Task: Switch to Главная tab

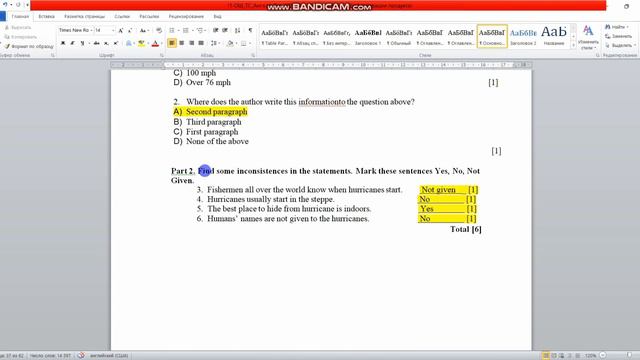Action: click(20, 17)
